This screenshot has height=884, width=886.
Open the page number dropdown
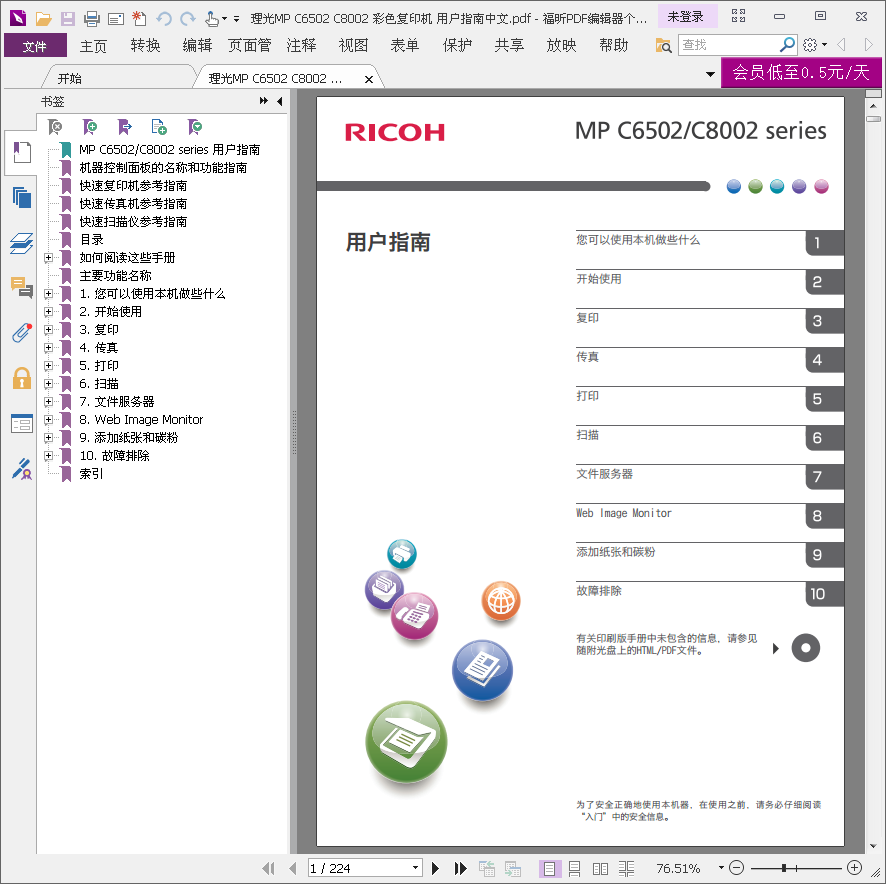(415, 868)
